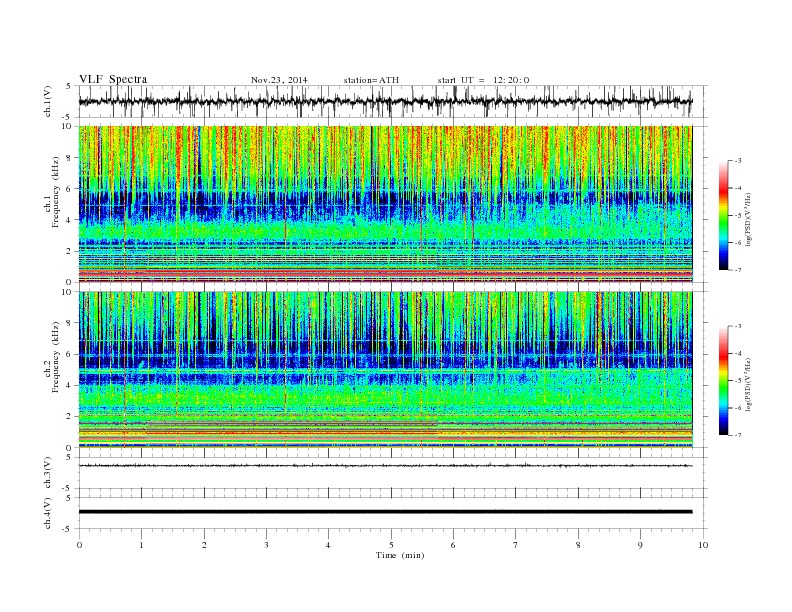Click the "-6" tick on lower colorbar
Screen dimensions: 792x612
(737, 408)
